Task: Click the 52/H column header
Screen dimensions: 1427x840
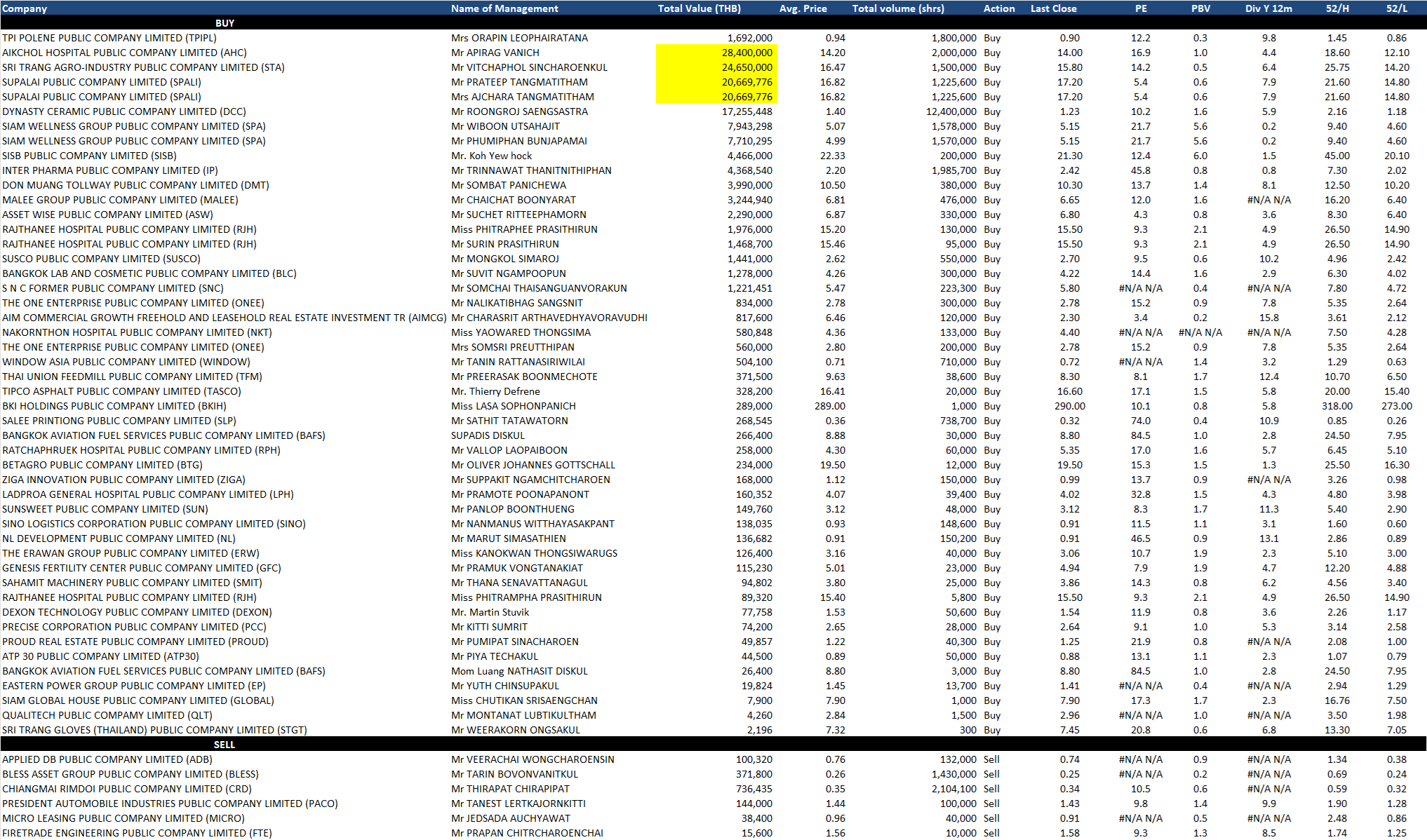Action: click(x=1337, y=8)
